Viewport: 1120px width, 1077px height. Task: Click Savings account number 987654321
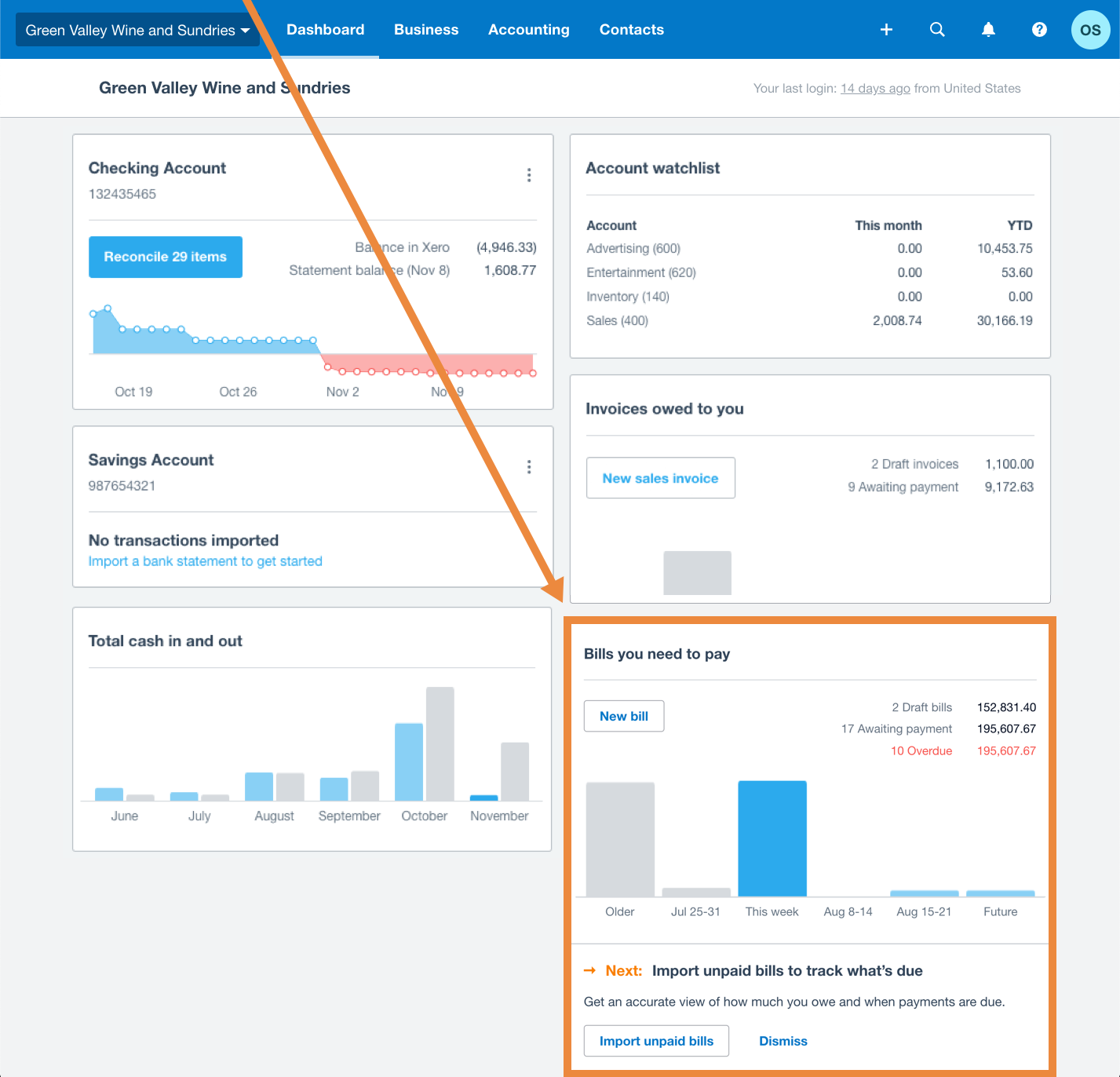pyautogui.click(x=122, y=486)
